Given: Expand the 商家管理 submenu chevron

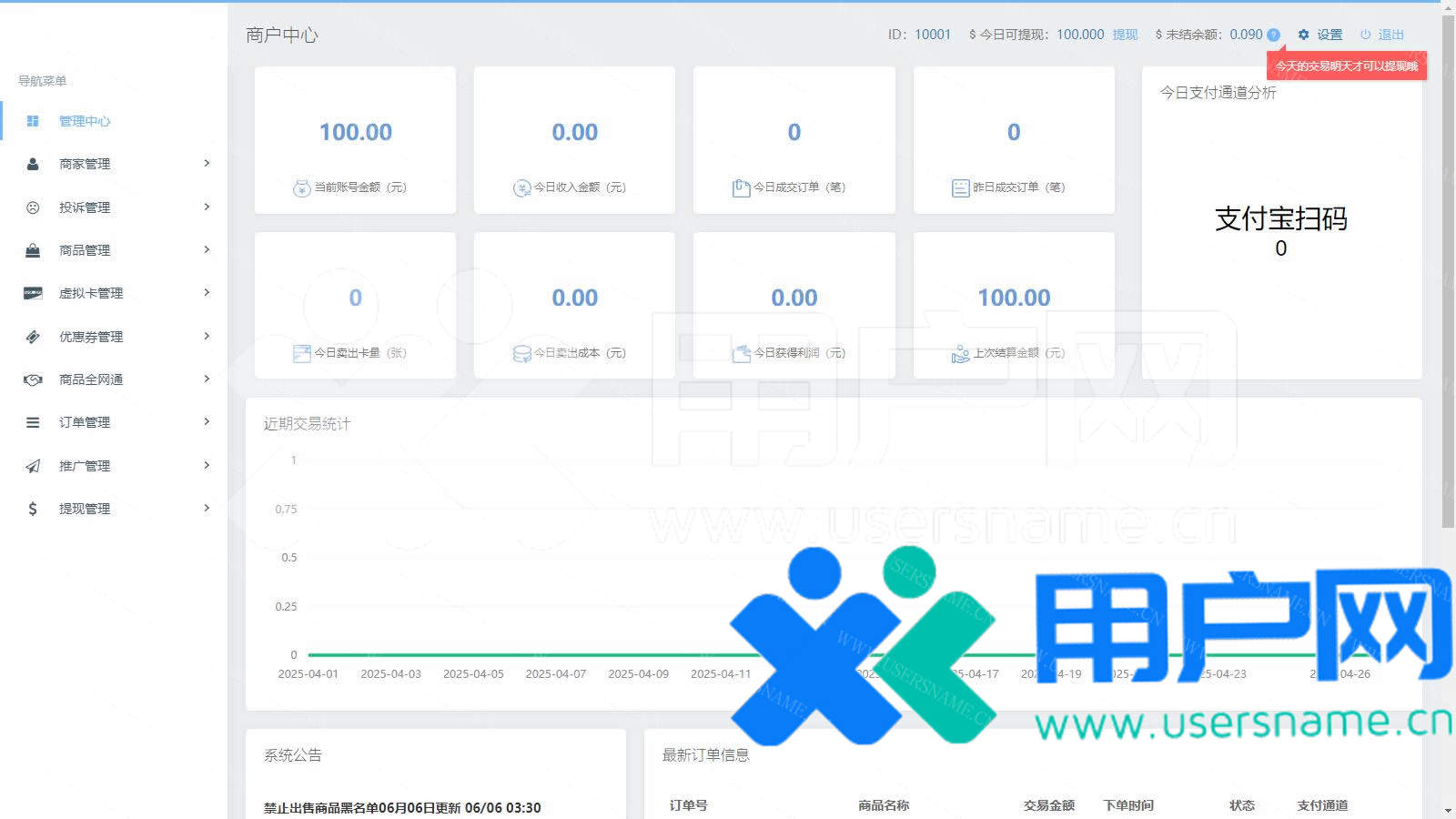Looking at the screenshot, I should click(x=207, y=164).
